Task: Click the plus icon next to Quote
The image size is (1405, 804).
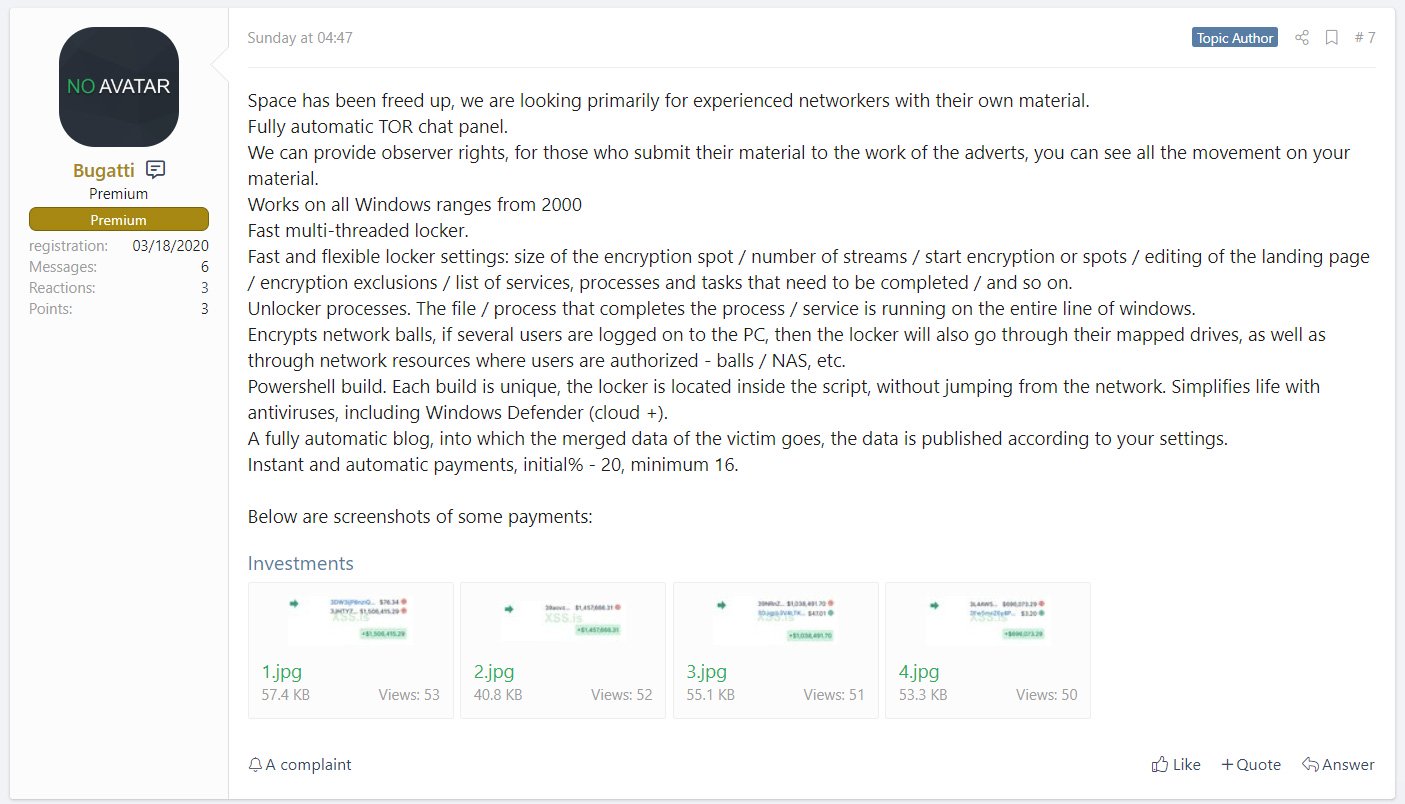Action: [1227, 764]
